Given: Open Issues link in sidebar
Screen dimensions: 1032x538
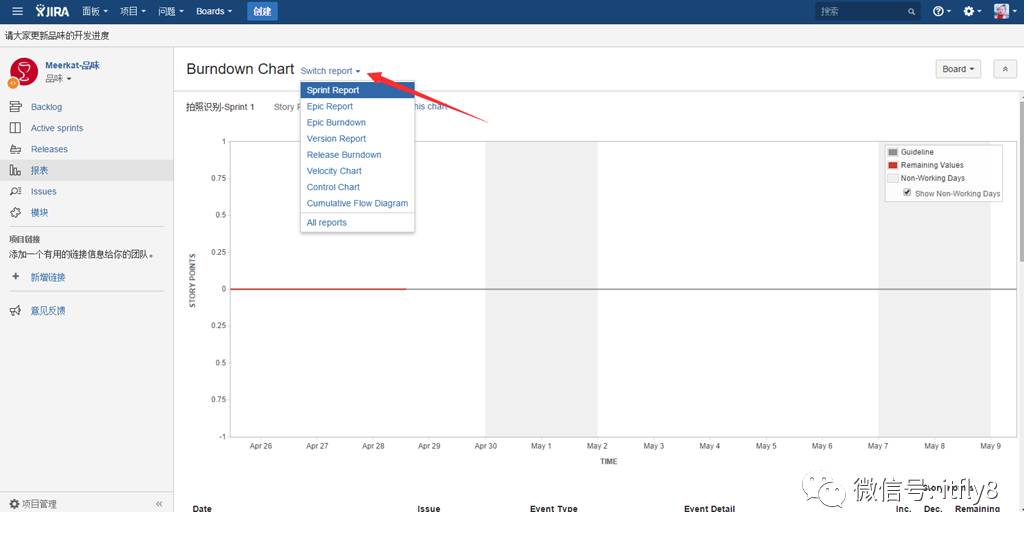Looking at the screenshot, I should 43,191.
